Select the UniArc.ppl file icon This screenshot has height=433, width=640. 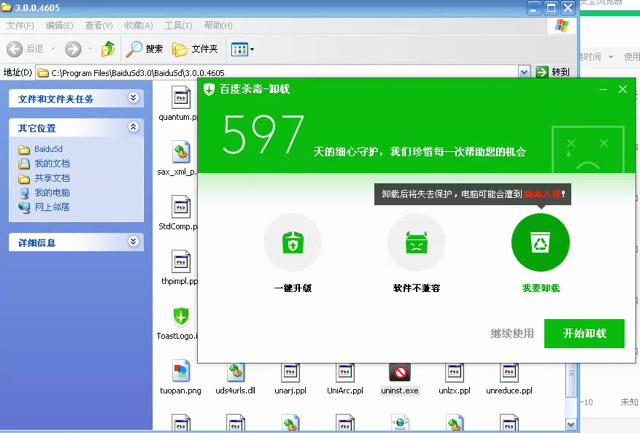point(345,371)
